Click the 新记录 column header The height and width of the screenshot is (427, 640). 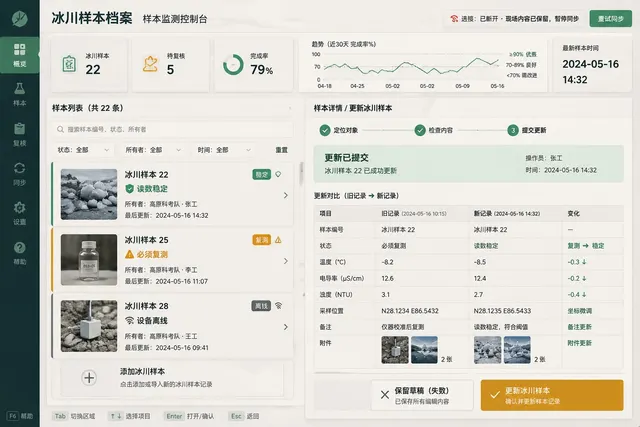click(x=507, y=214)
